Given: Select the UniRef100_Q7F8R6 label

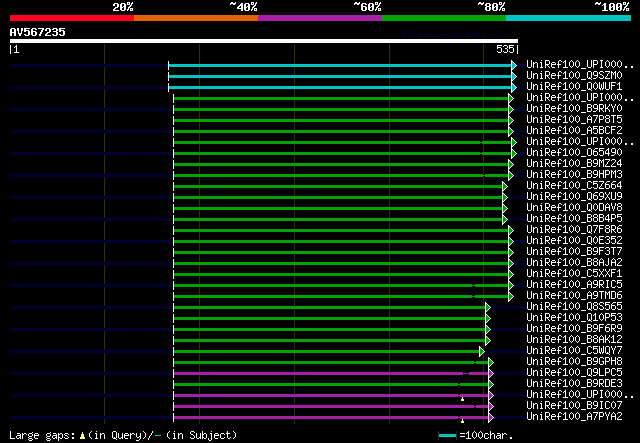Looking at the screenshot, I should coord(574,230).
